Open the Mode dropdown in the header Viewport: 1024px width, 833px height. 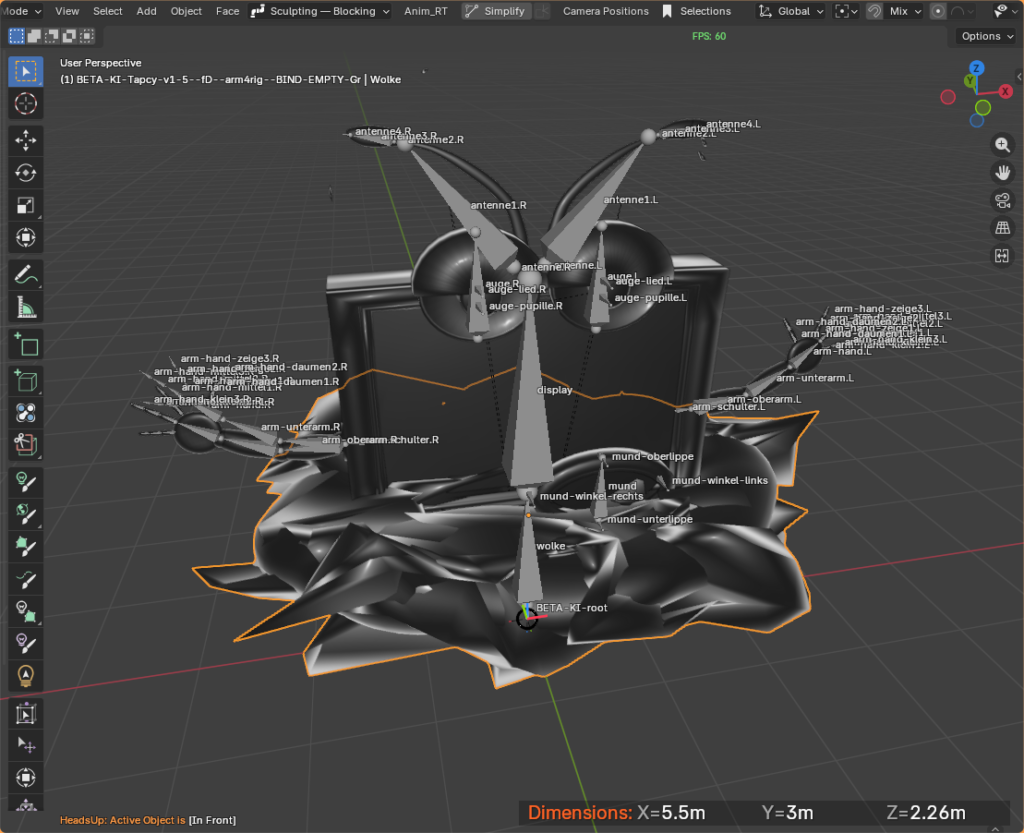pyautogui.click(x=20, y=11)
